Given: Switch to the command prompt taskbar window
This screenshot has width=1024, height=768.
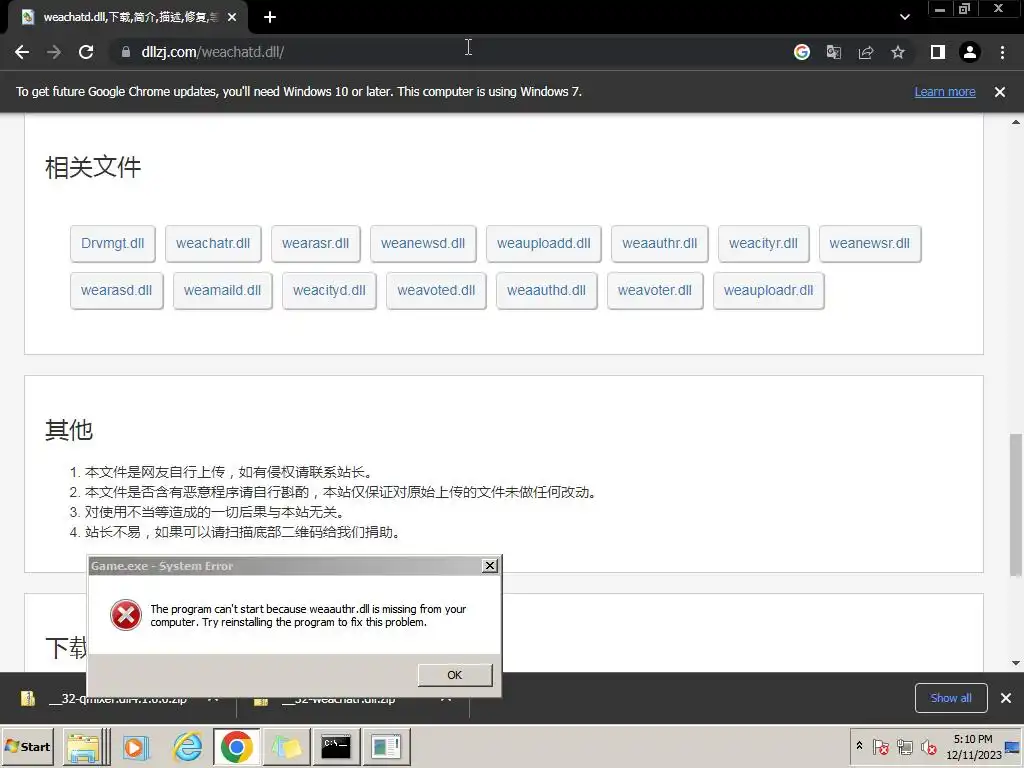Looking at the screenshot, I should tap(336, 746).
